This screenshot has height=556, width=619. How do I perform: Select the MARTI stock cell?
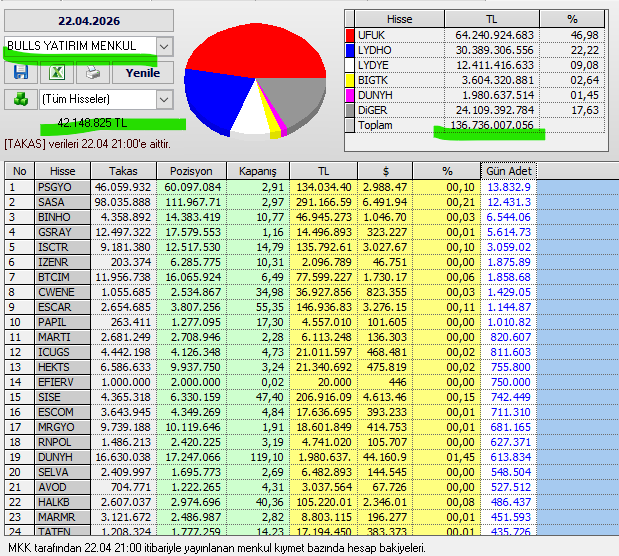(62, 337)
